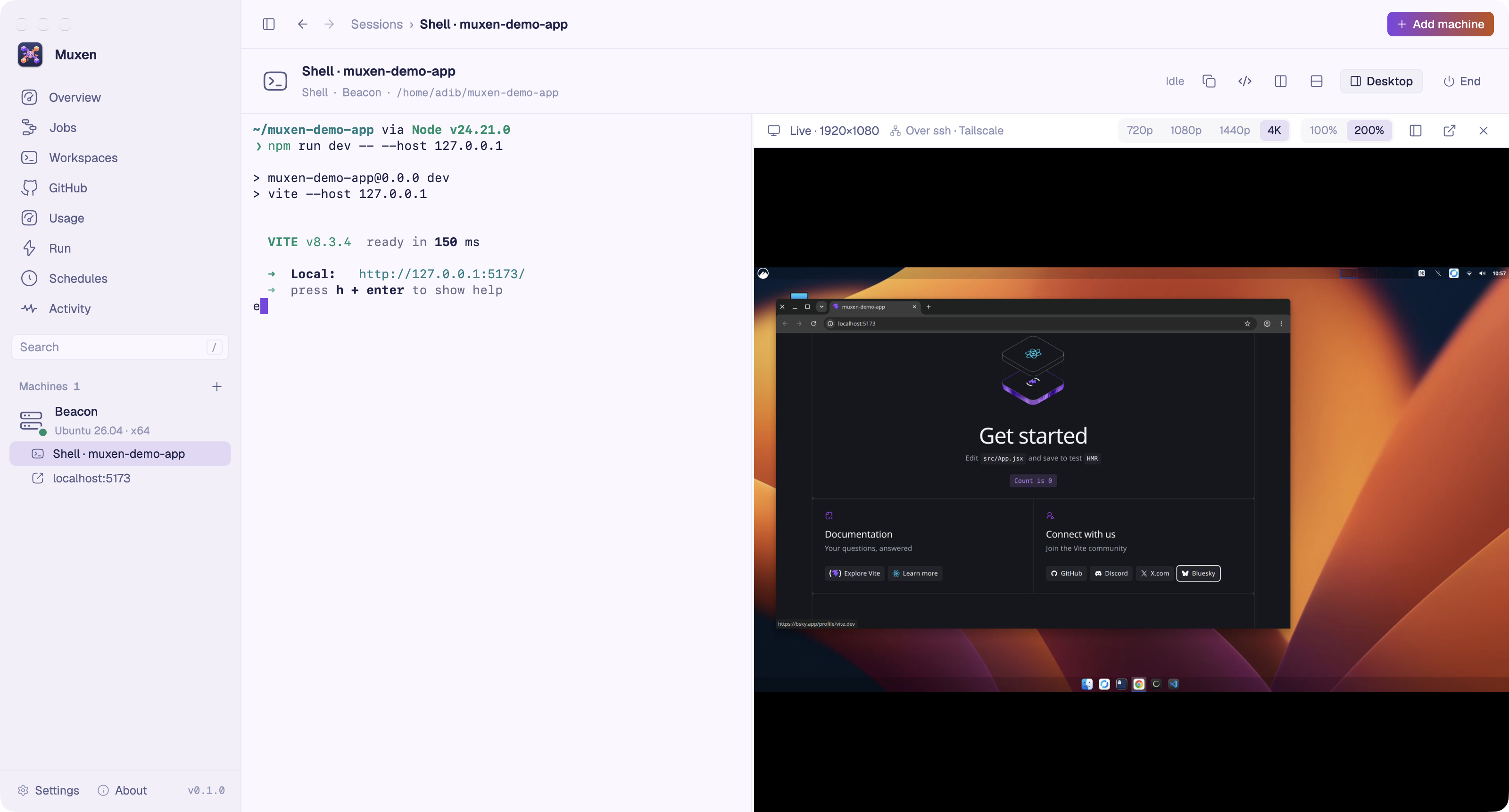End the shell session
Screen dimensions: 1509x812
point(1461,81)
